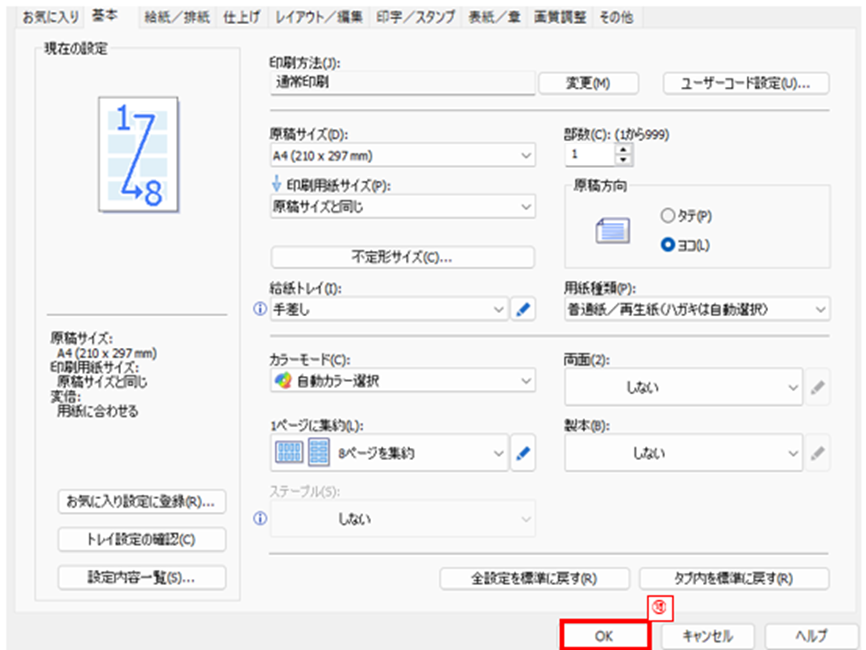Click the pencil edit icon beside 給紙トレイ

pyautogui.click(x=524, y=310)
